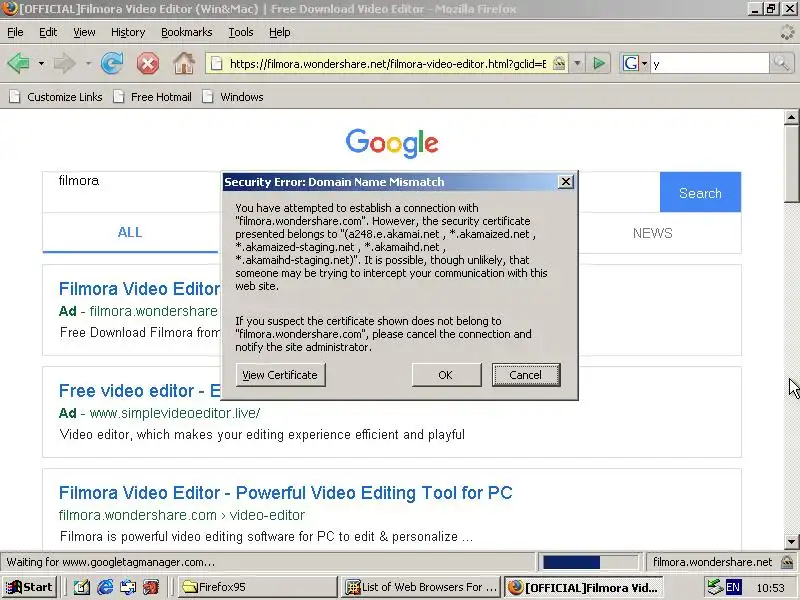Open the Free Hotmail bookmark
Image resolution: width=800 pixels, height=600 pixels.
tap(153, 97)
